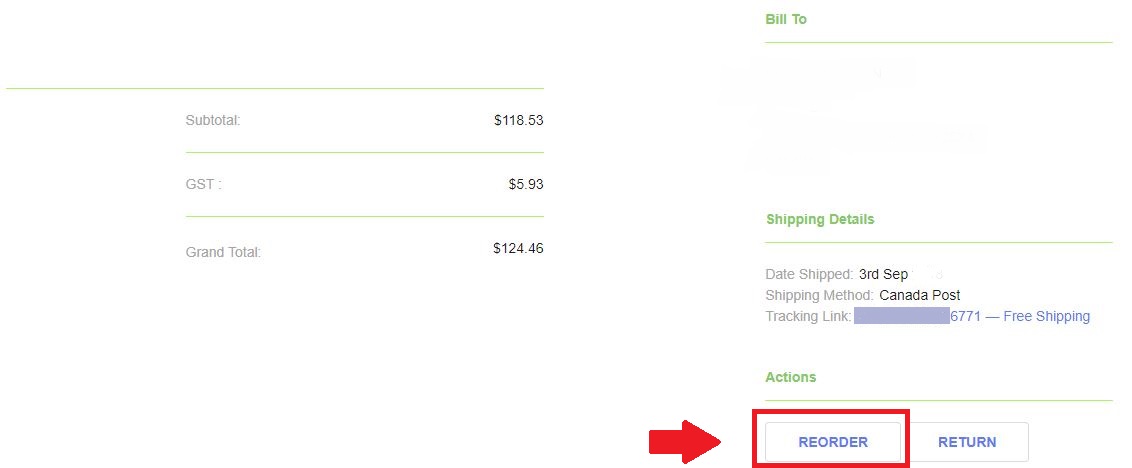The image size is (1132, 468).
Task: Click the GST label
Action: (x=203, y=184)
